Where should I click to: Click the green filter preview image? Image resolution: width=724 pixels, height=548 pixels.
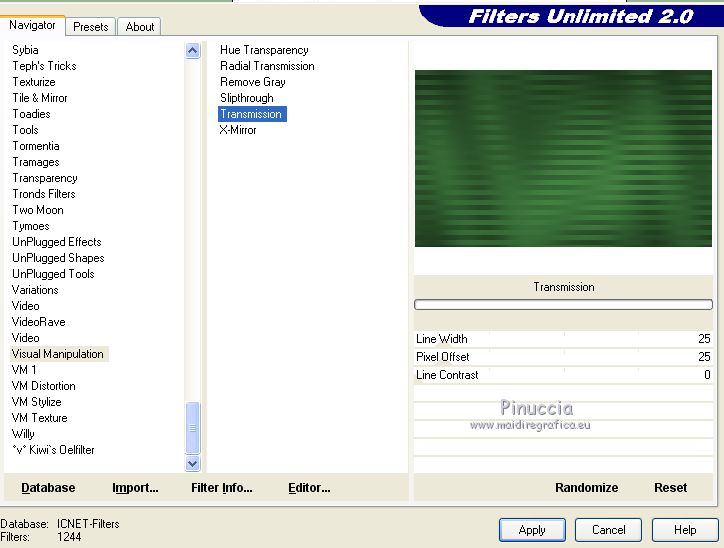pos(563,158)
